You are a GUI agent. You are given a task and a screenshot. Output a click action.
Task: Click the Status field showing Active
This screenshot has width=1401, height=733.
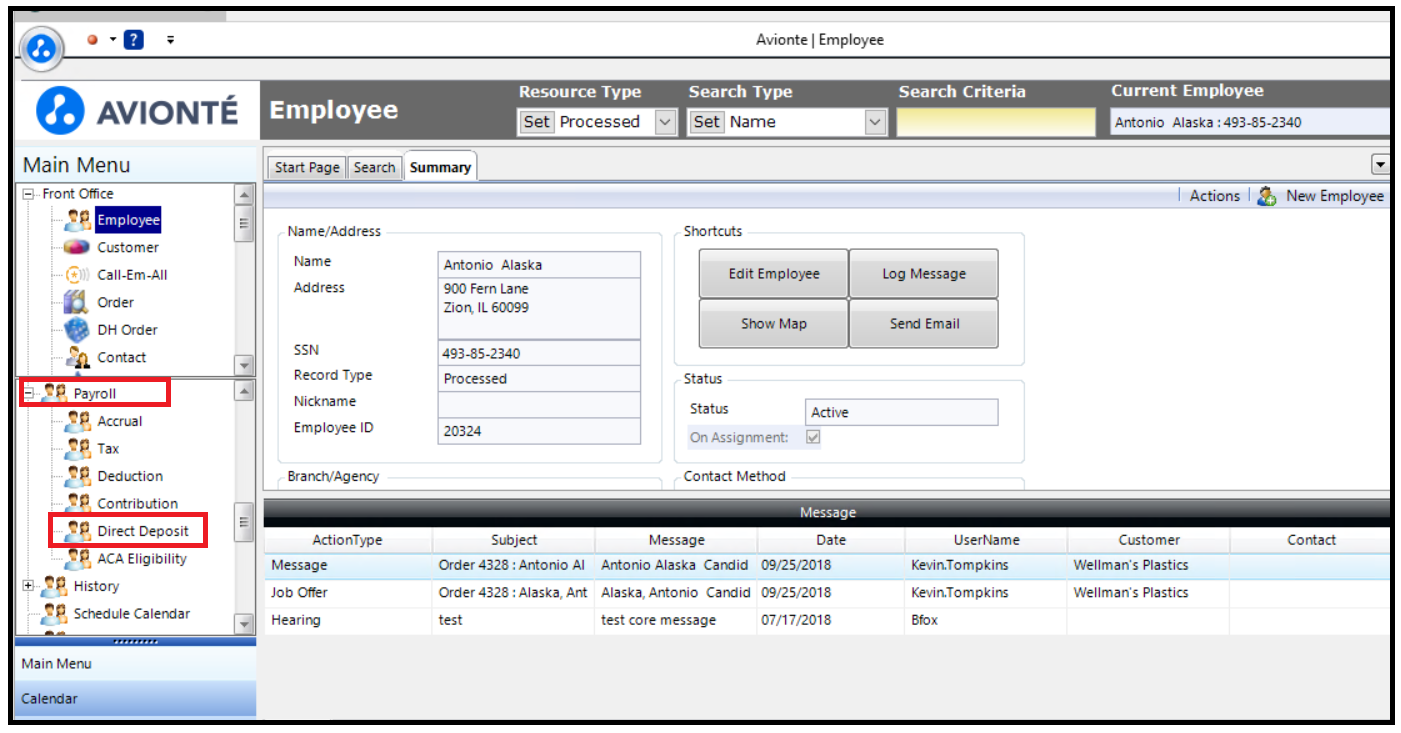(901, 412)
